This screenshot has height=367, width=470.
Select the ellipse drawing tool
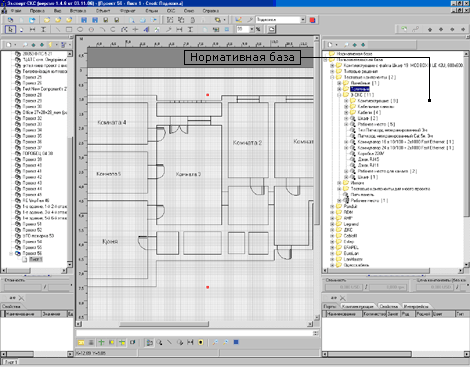click(80, 30)
